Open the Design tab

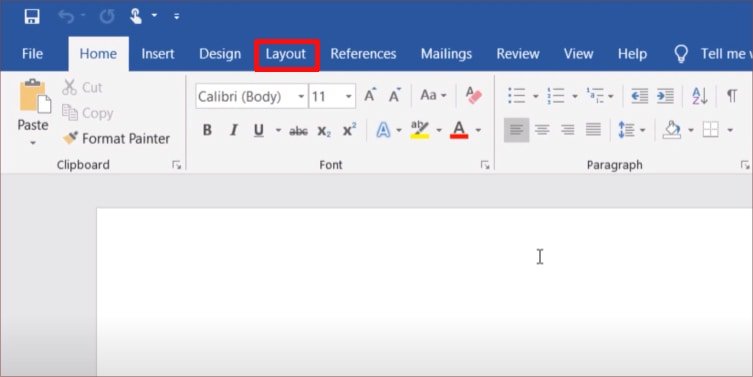pyautogui.click(x=220, y=54)
